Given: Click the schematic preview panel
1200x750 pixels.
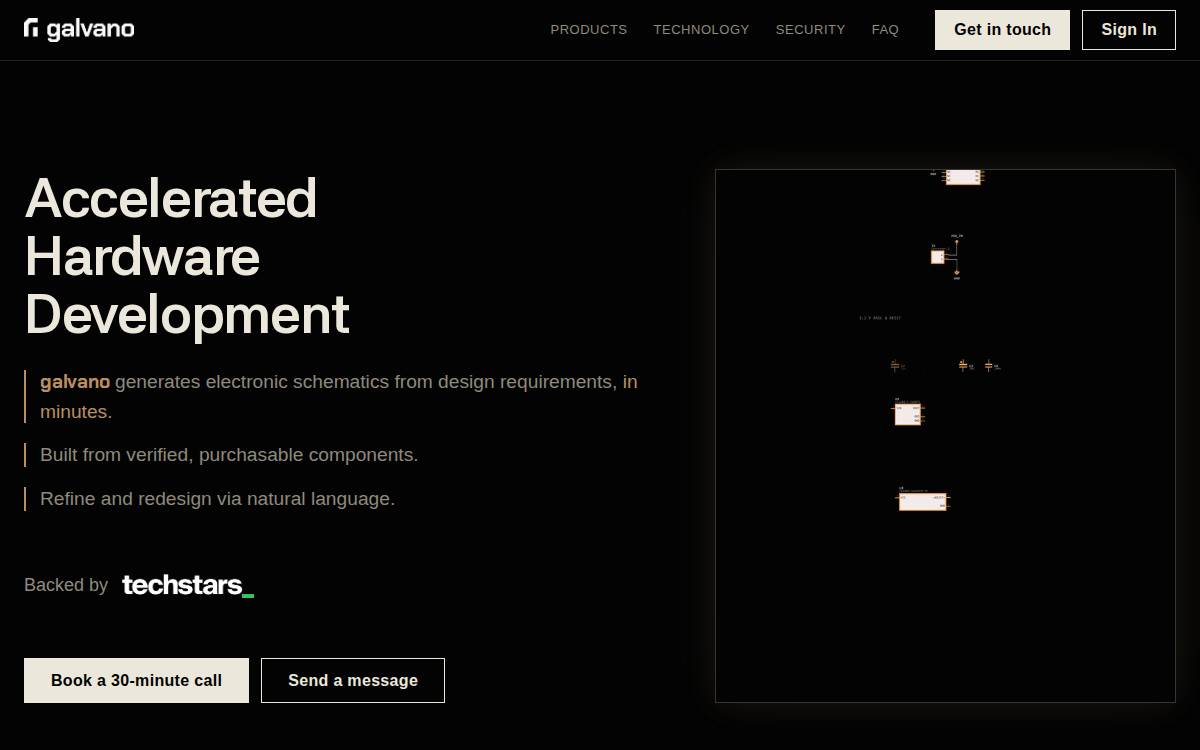Looking at the screenshot, I should pos(945,436).
